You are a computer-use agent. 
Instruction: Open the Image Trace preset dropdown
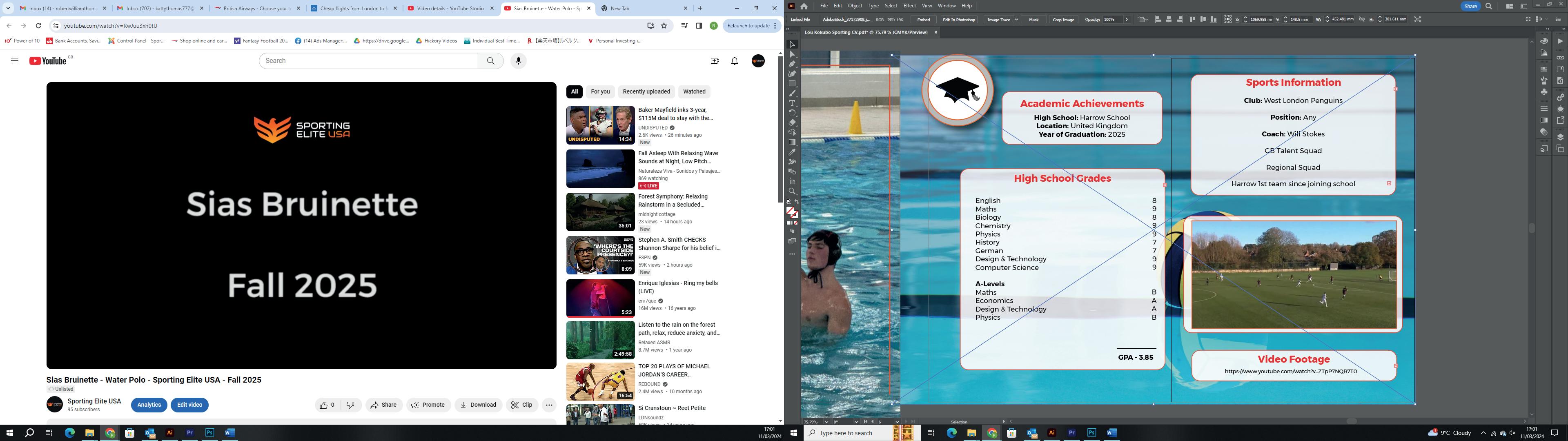point(1016,20)
